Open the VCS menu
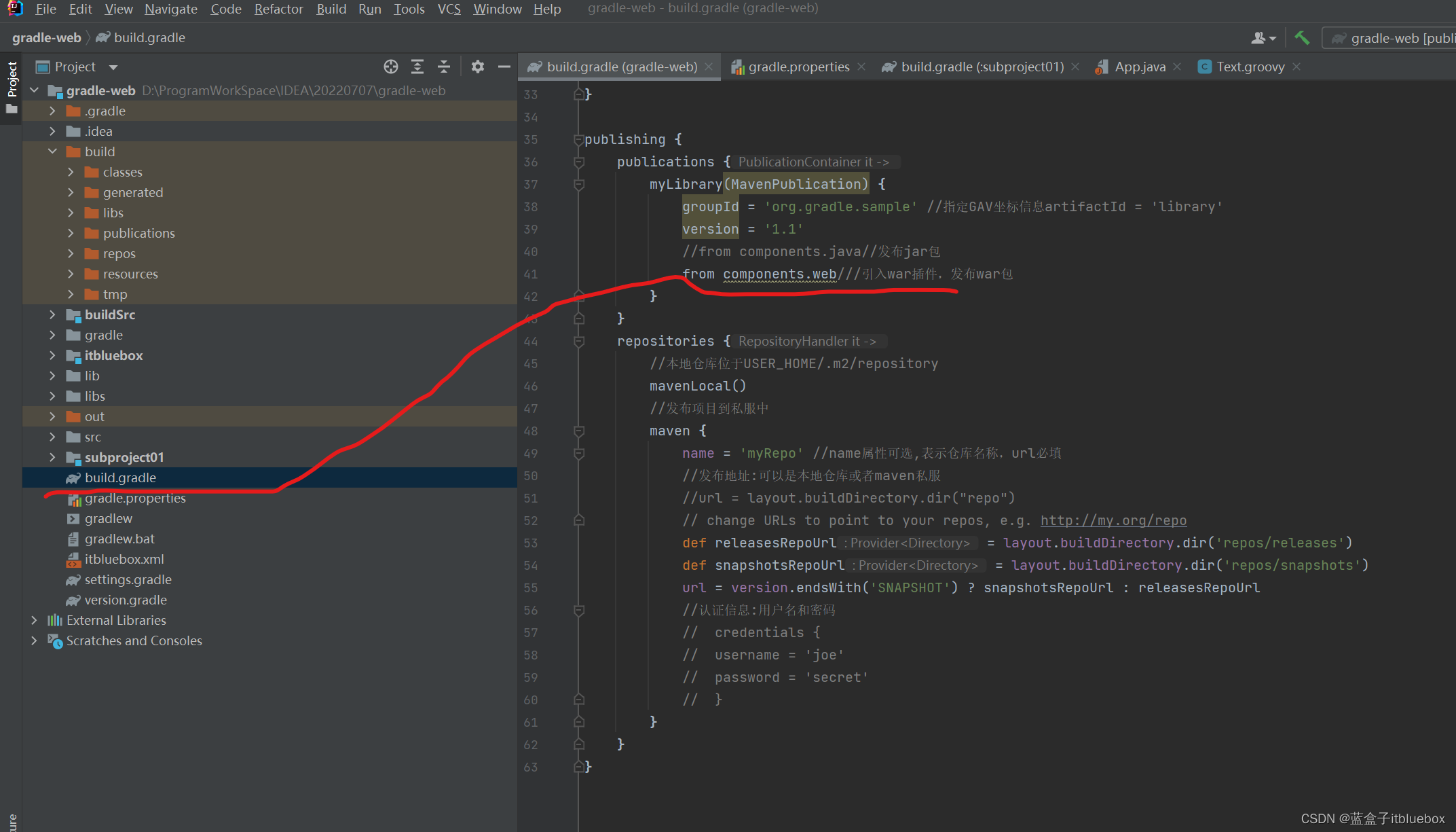The width and height of the screenshot is (1456, 832). click(x=449, y=9)
